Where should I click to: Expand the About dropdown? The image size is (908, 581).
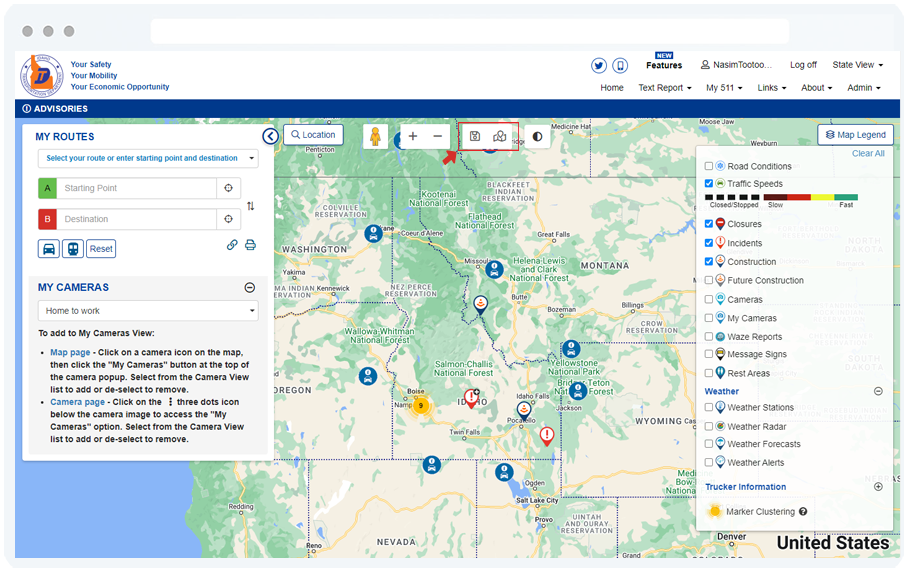pyautogui.click(x=817, y=87)
